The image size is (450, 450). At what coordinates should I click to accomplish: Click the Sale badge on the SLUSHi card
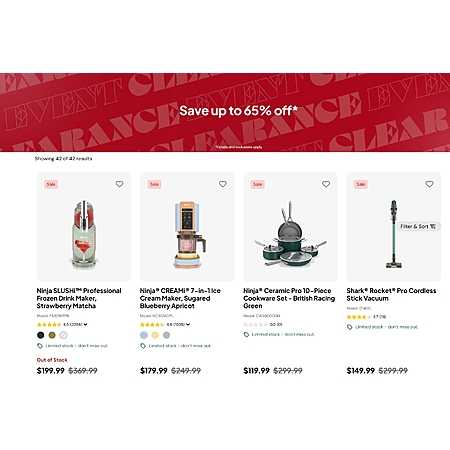[51, 184]
